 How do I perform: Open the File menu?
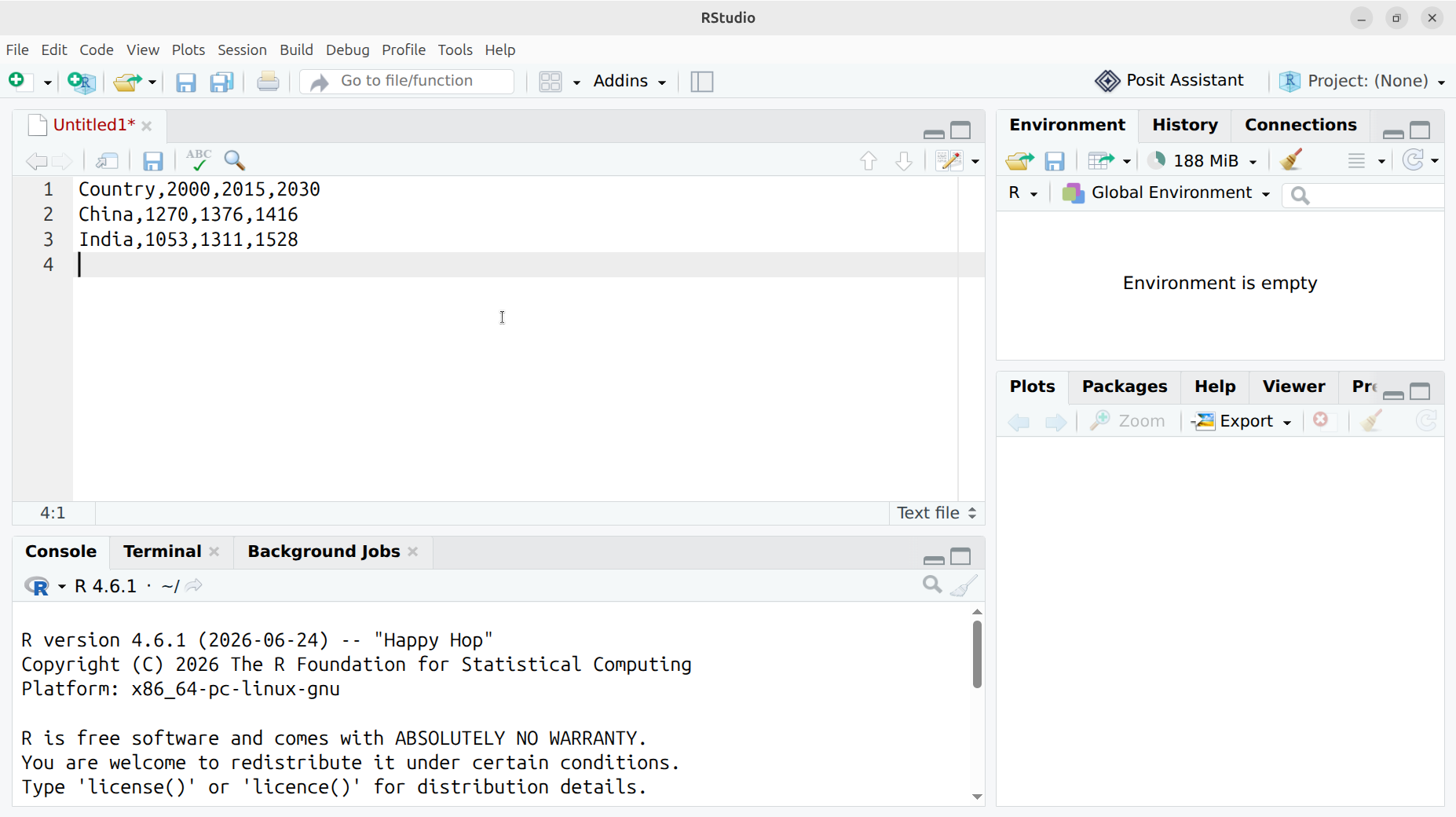tap(17, 49)
